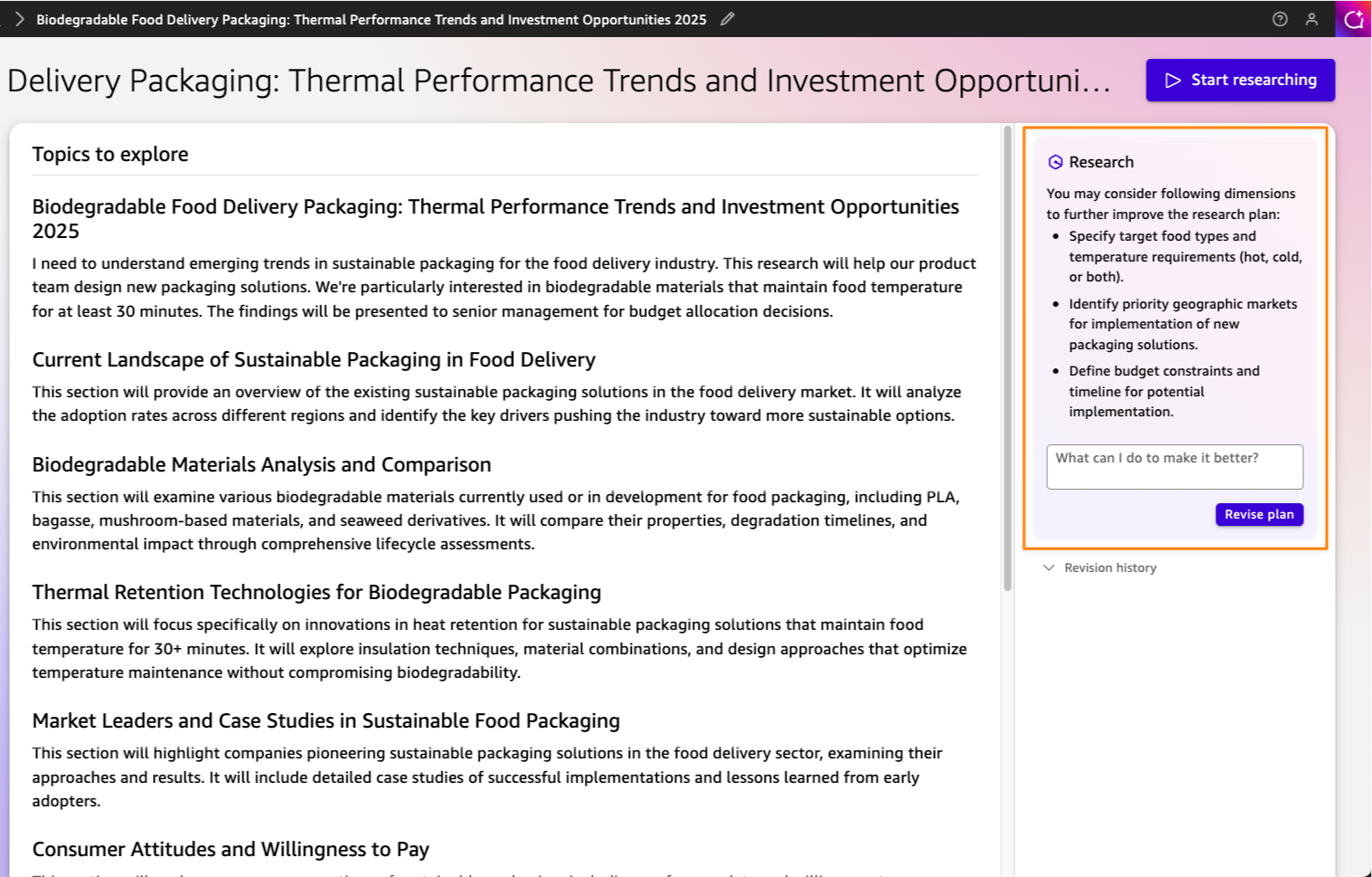The height and width of the screenshot is (877, 1372).
Task: Expand the navigation chevron in top bar
Action: pyautogui.click(x=19, y=19)
